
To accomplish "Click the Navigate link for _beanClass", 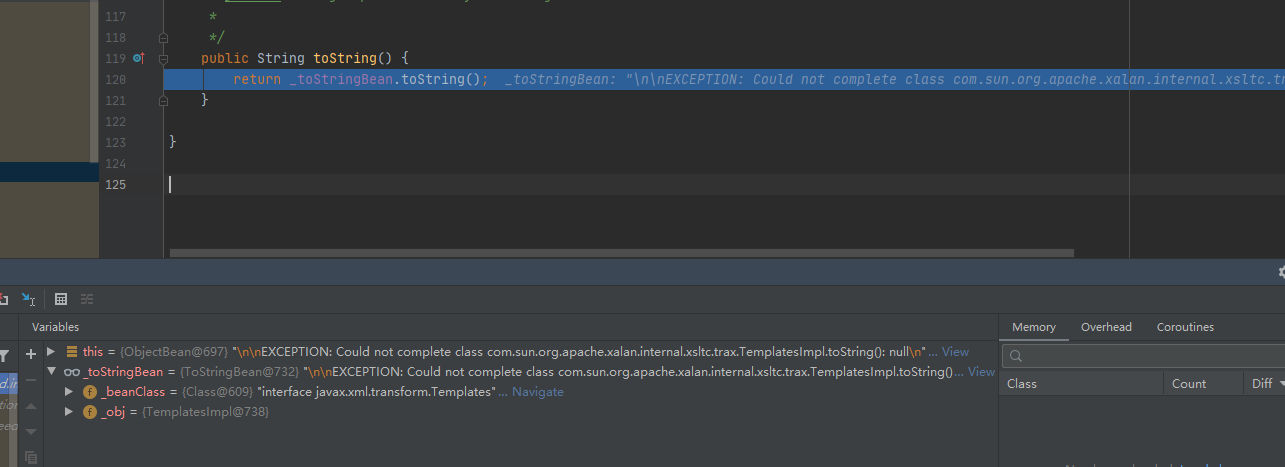I will (538, 392).
